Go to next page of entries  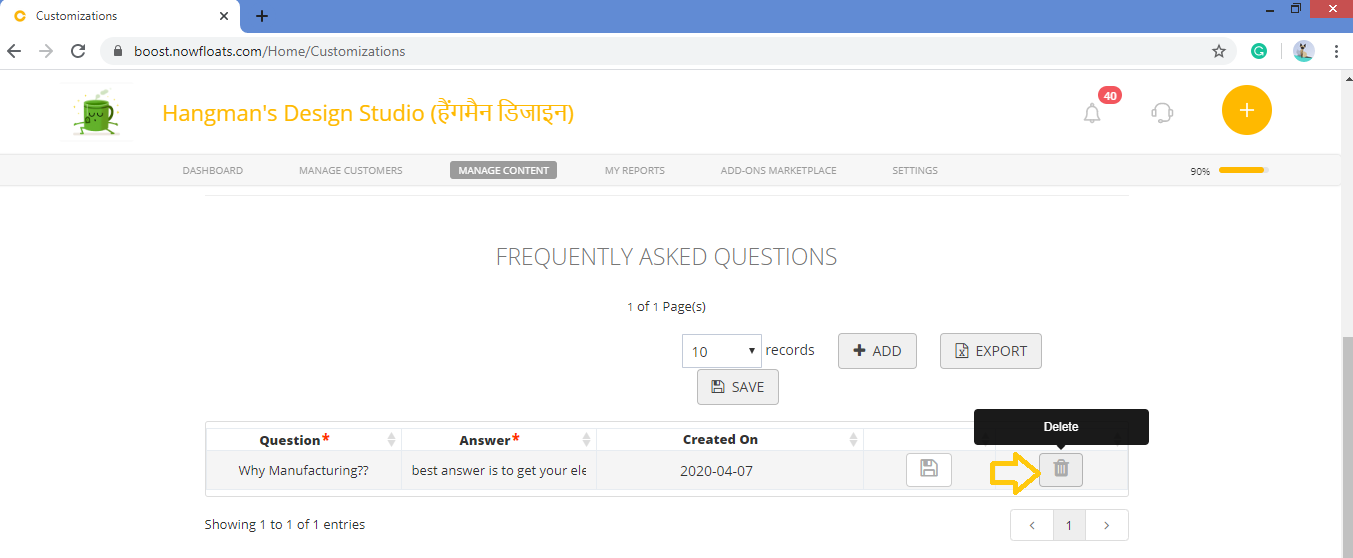click(x=1107, y=525)
